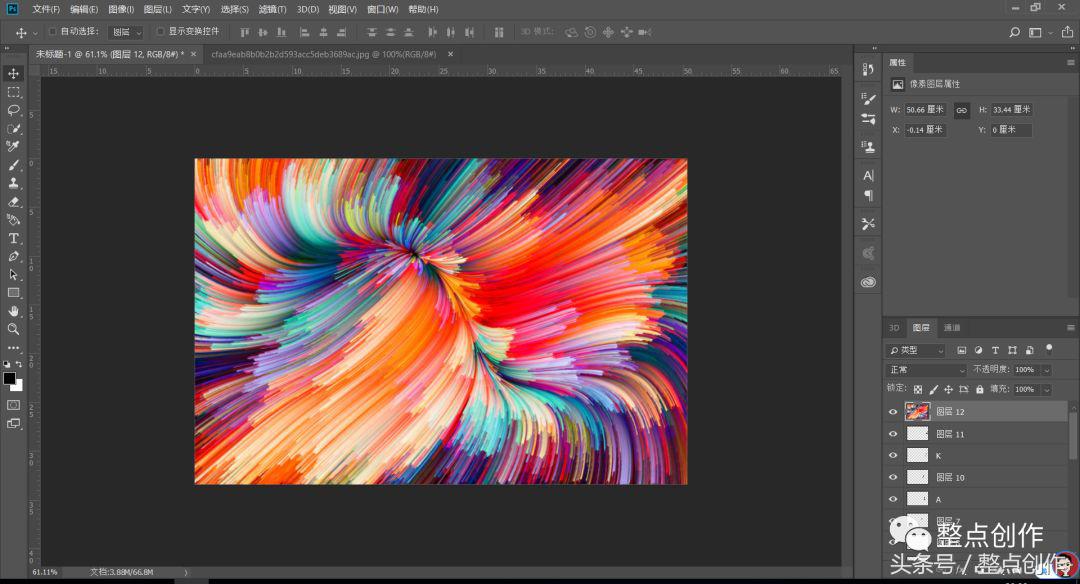The width and height of the screenshot is (1080, 584).
Task: Expand the 不透明度 opacity dropdown arrow
Action: point(1046,370)
